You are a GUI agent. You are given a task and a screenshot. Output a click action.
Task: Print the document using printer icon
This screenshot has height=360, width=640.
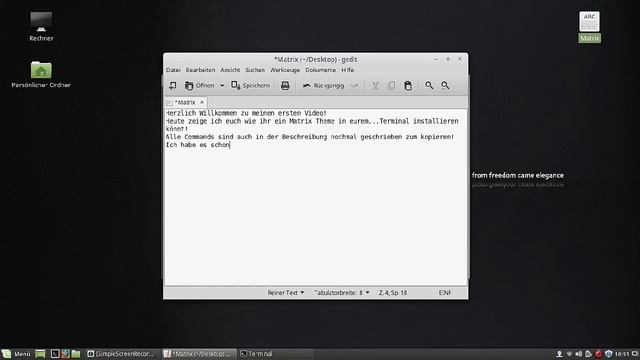(285, 85)
